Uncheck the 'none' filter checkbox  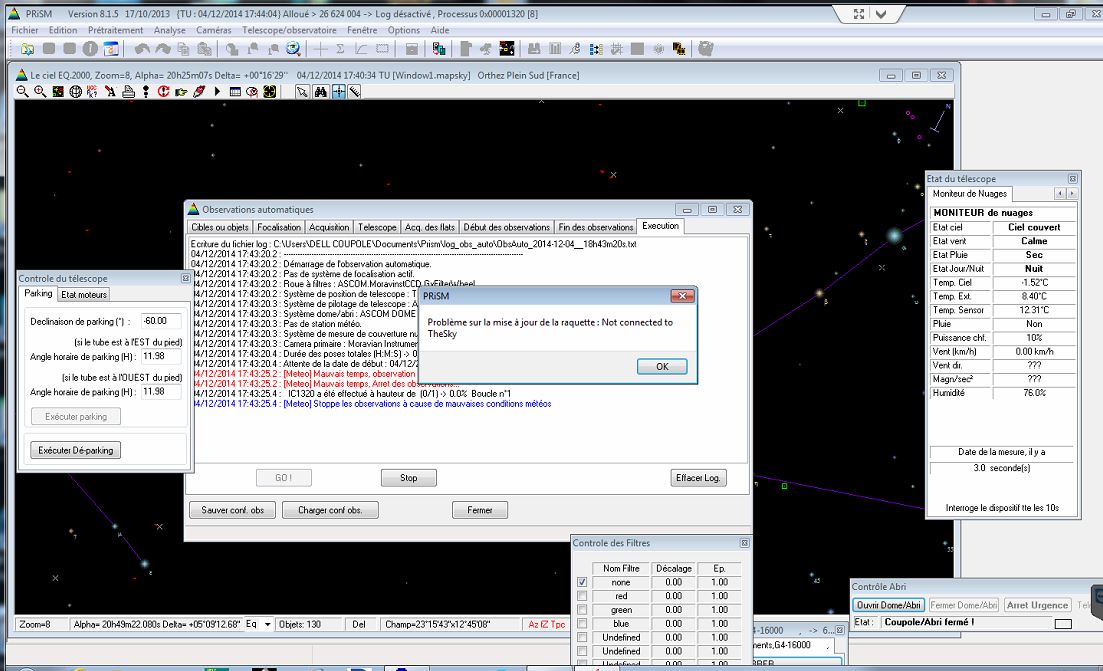point(582,582)
